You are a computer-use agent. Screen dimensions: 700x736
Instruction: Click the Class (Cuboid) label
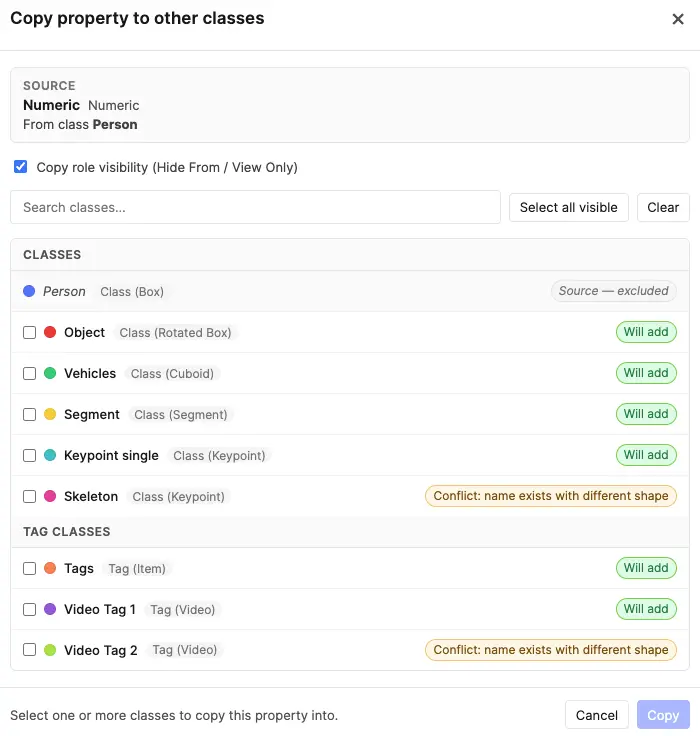[x=172, y=374]
